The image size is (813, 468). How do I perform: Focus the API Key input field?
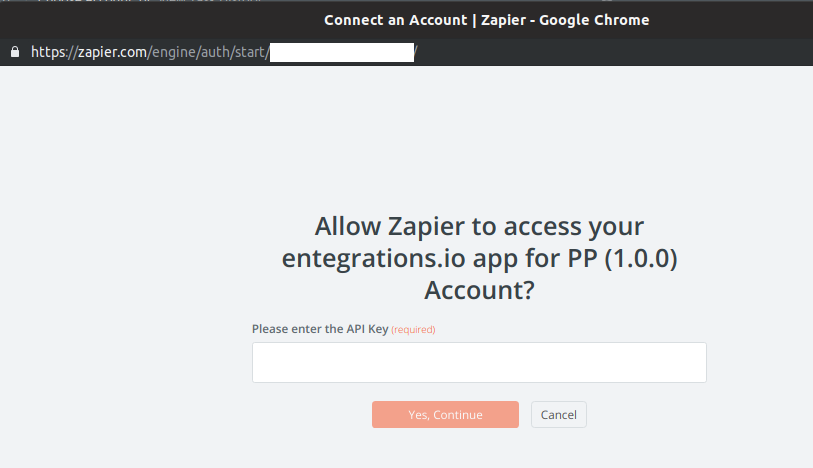(x=479, y=362)
